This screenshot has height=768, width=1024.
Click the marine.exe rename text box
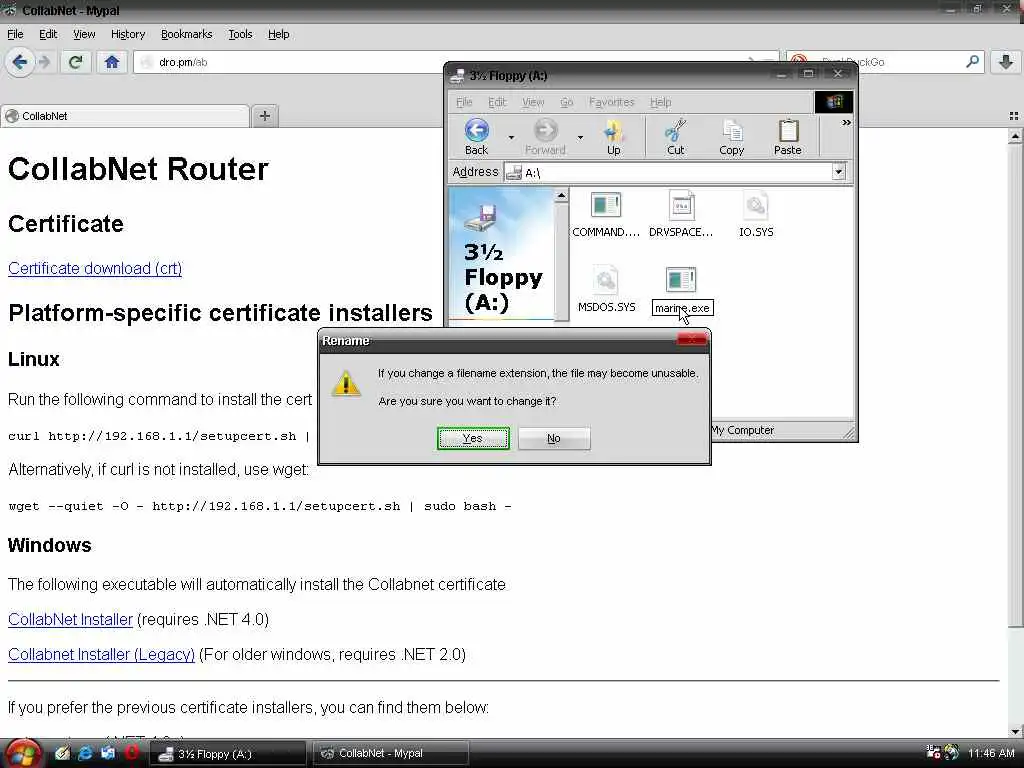pyautogui.click(x=682, y=308)
